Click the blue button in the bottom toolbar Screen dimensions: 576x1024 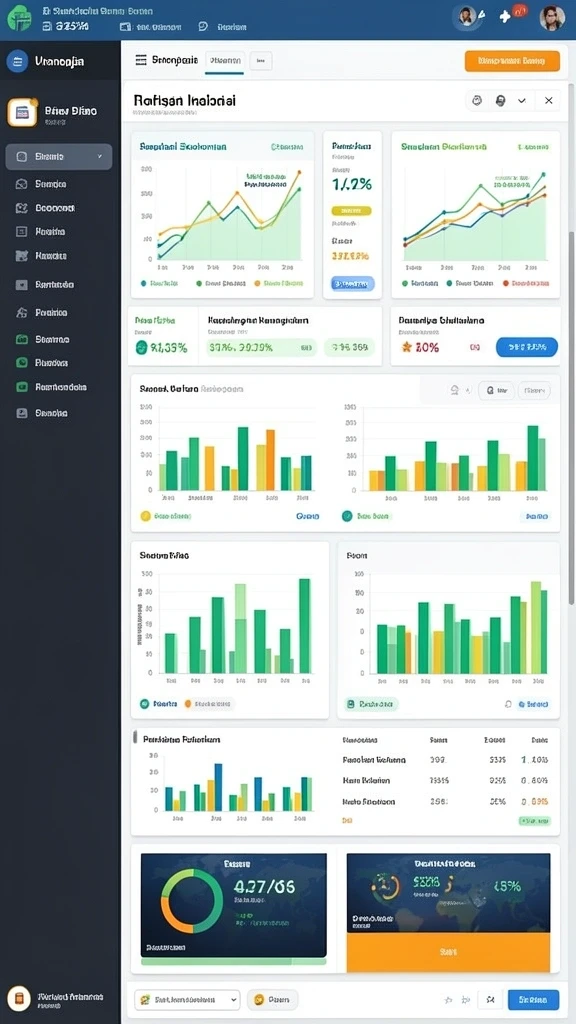[x=534, y=999]
